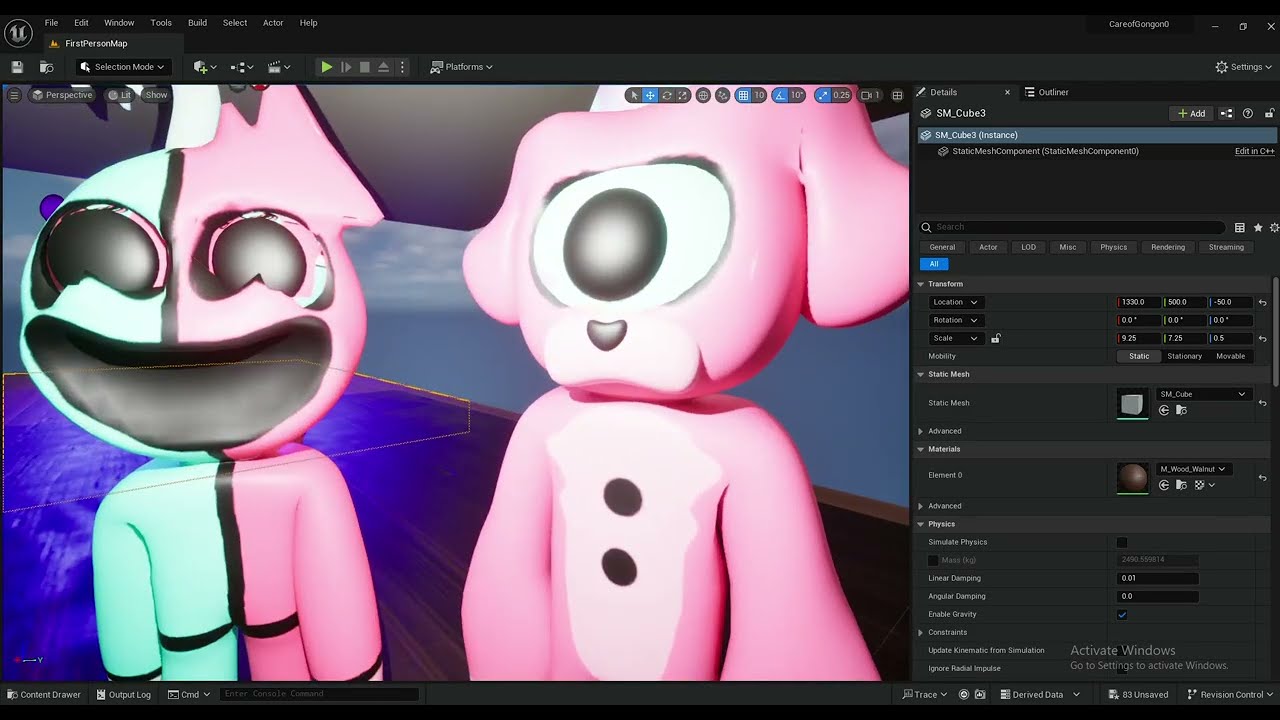Click the Skip Frame playback button
The width and height of the screenshot is (1280, 720).
346,67
